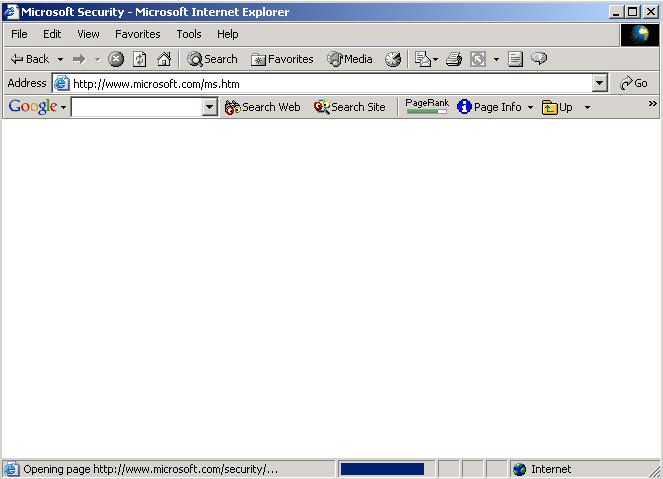Viewport: 663px width, 479px height.
Task: Open the Mail toolbar icon
Action: [423, 59]
